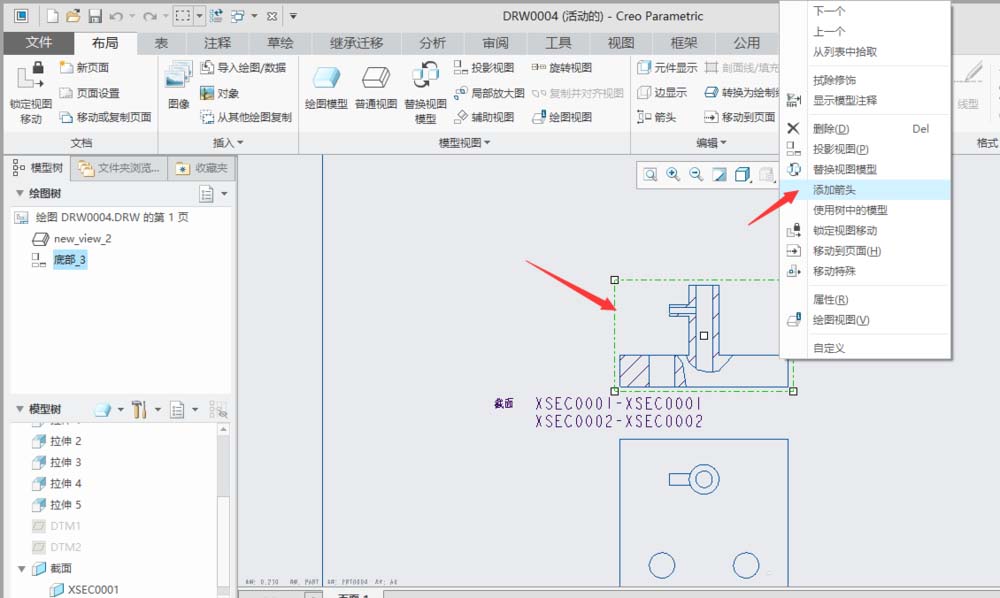Switch to the Analysis (分析) ribbon tab
Screen dimensions: 1000x598
point(432,43)
